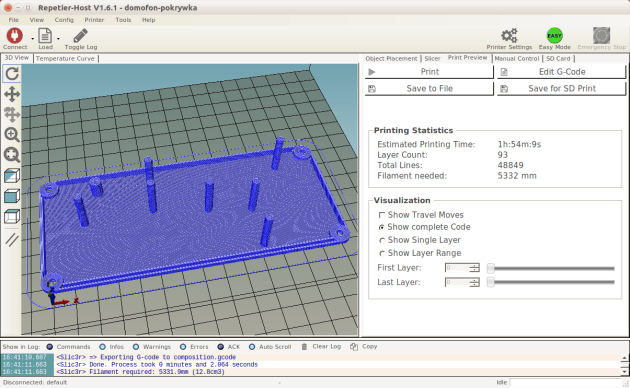
Task: Toggle ACK in log filter
Action: pyautogui.click(x=221, y=347)
